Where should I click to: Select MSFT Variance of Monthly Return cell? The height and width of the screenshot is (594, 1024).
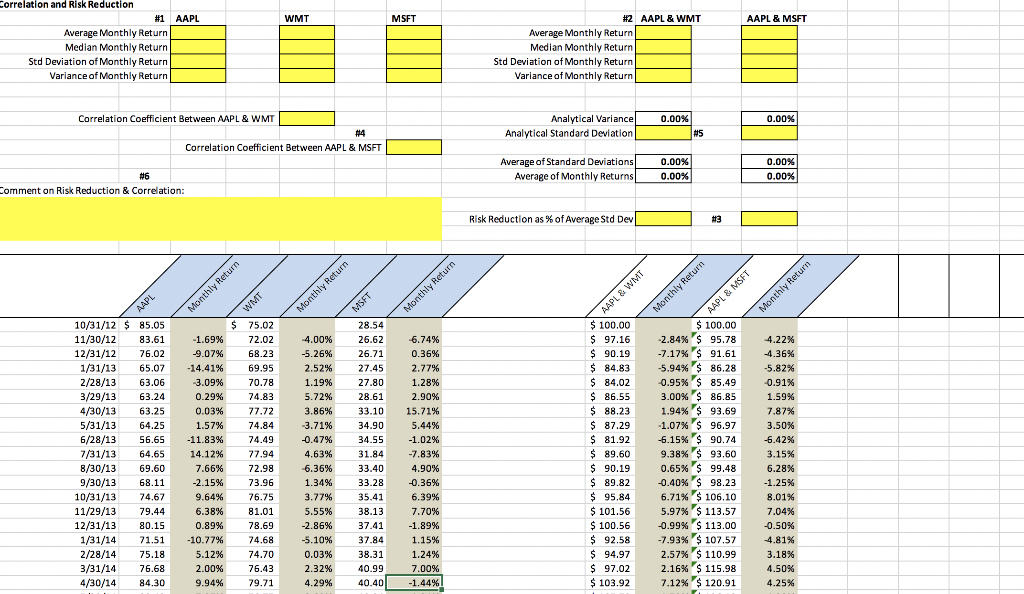point(414,76)
